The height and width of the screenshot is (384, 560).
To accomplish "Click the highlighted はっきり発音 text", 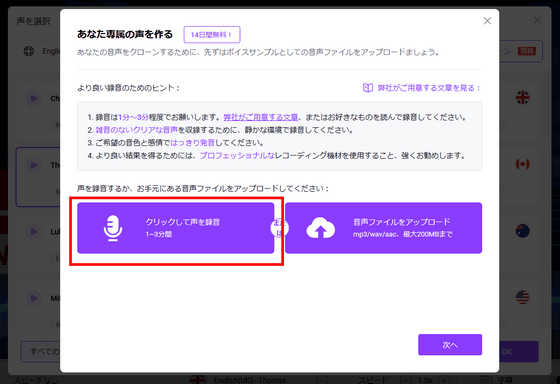I will point(192,143).
